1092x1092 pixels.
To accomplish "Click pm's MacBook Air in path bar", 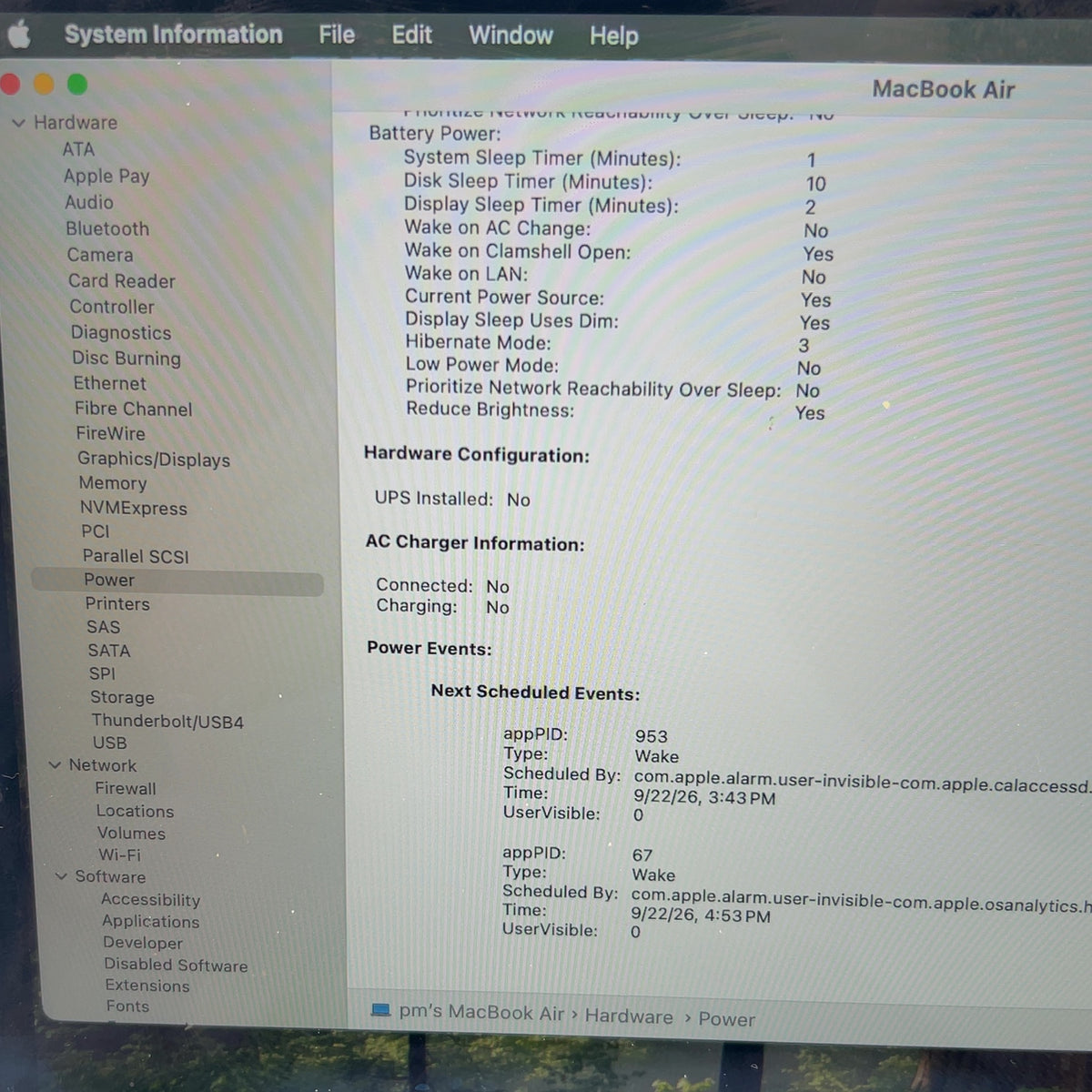I will [x=481, y=1013].
